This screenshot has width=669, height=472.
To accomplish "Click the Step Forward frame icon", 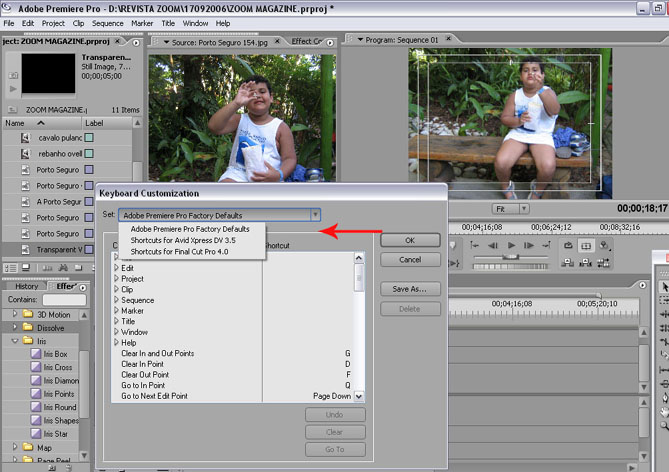I will click(x=527, y=245).
